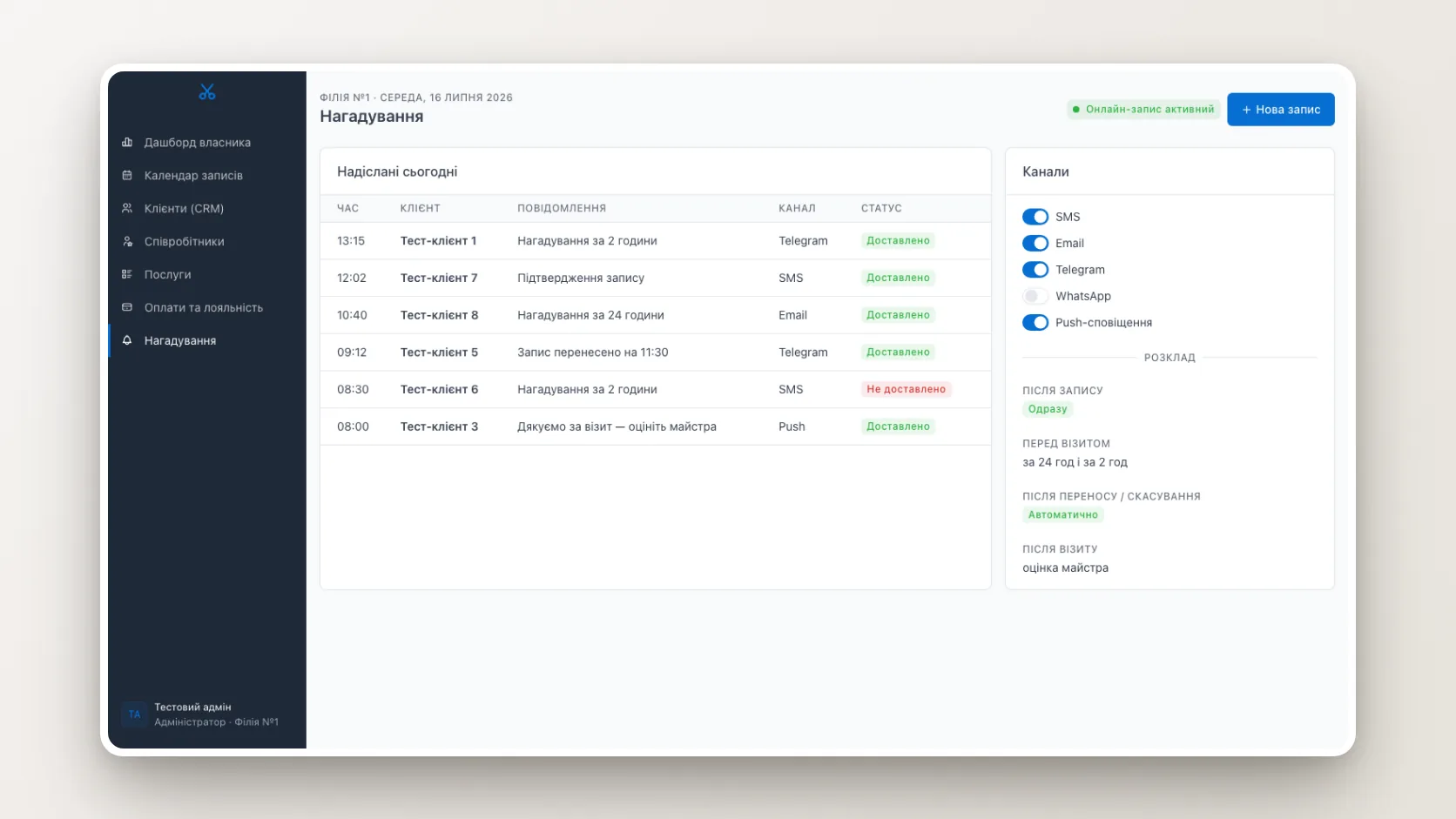
Task: Open Оплати та лояльність page
Action: point(207,307)
